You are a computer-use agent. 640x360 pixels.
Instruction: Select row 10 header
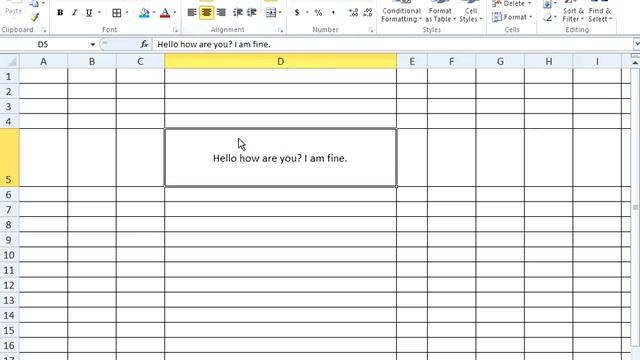[x=9, y=255]
